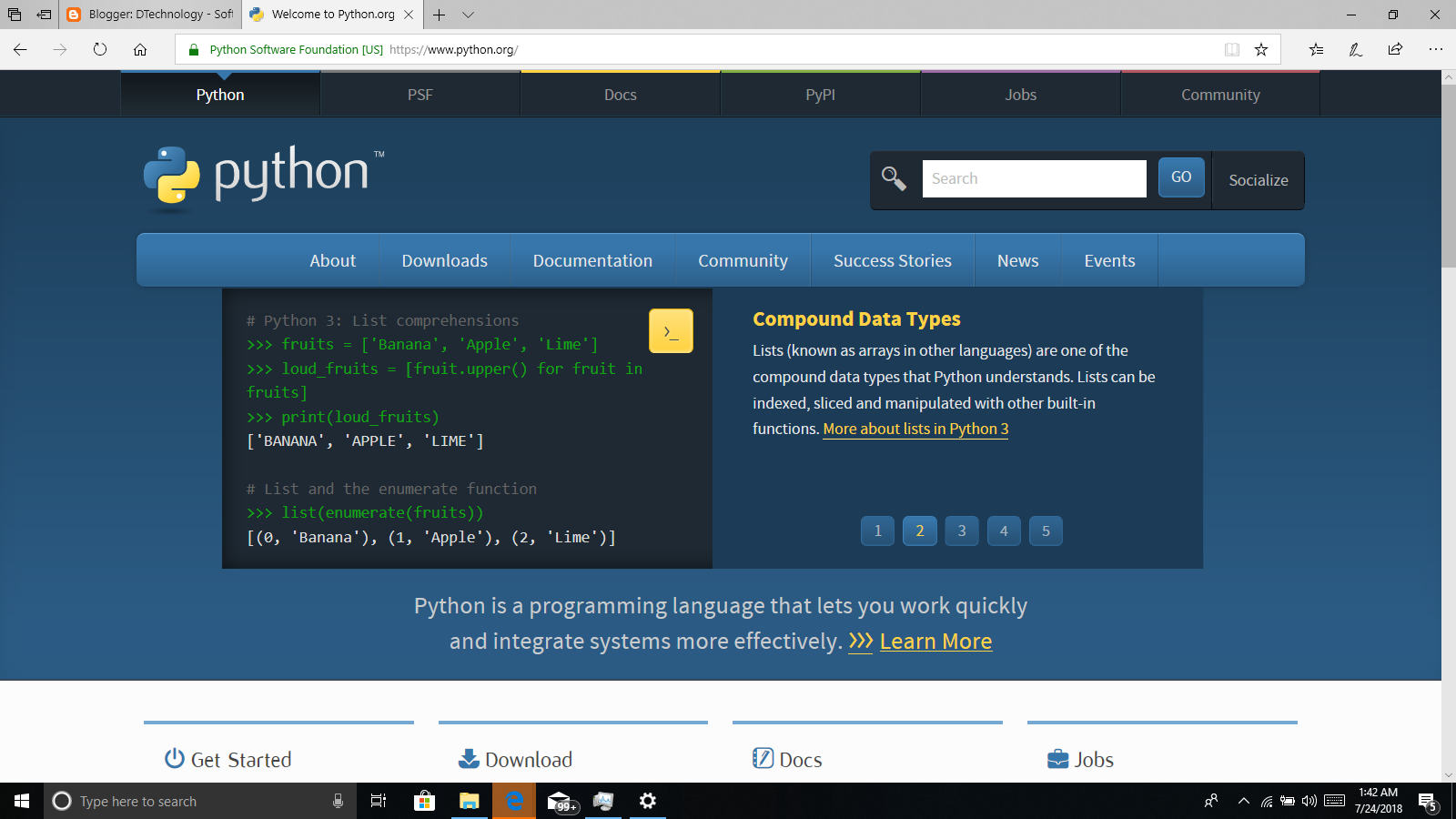Open Microsoft Store from the taskbar
The width and height of the screenshot is (1456, 819).
pos(424,801)
